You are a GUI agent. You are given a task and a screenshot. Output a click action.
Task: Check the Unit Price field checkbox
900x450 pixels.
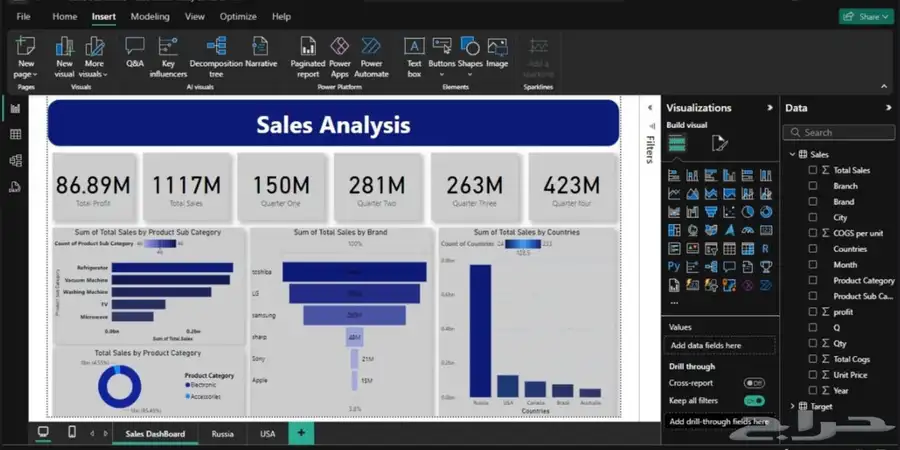point(813,374)
